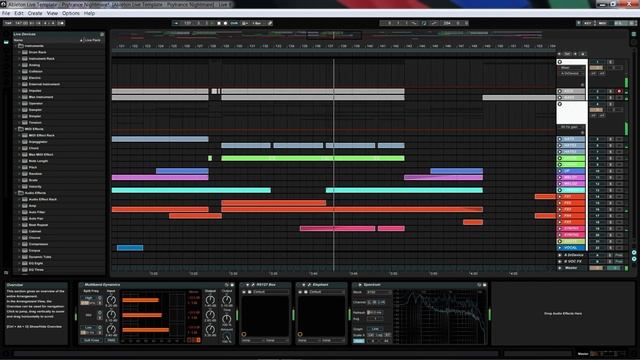Fold the Spectrum device with its triangle

(x=360, y=285)
